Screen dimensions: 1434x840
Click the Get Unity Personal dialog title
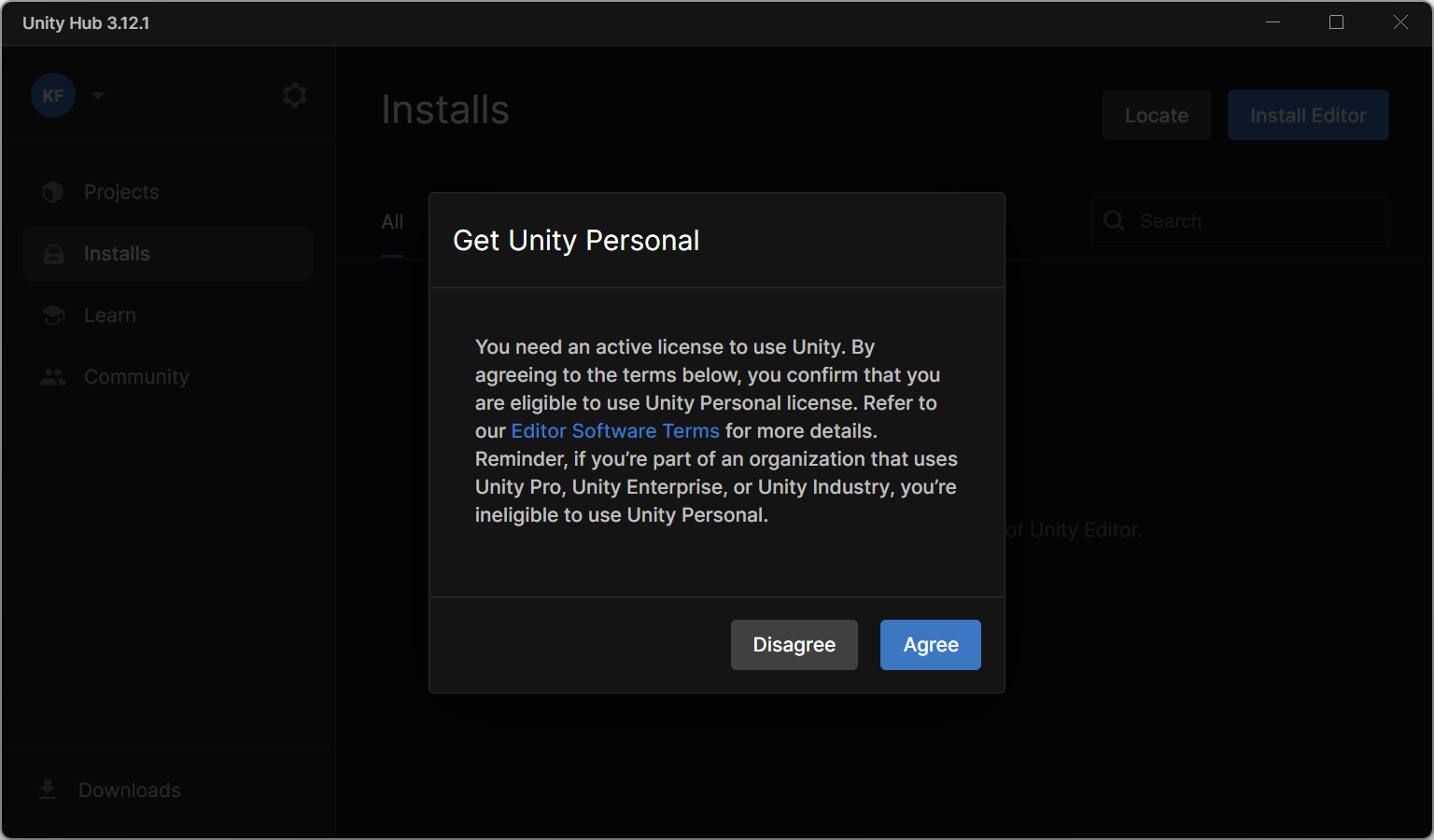[576, 241]
